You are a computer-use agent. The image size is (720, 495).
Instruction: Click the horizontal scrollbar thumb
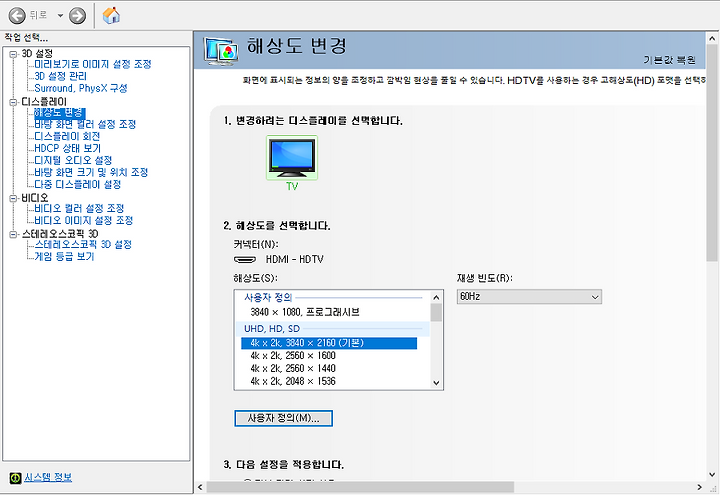pyautogui.click(x=360, y=487)
